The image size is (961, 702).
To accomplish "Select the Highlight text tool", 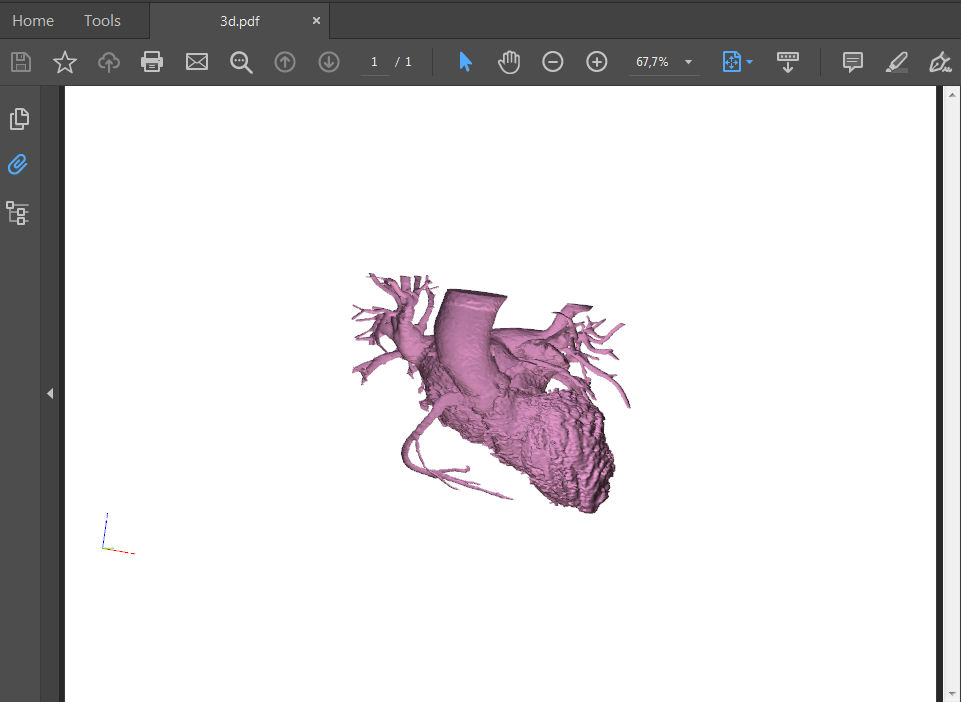I will pyautogui.click(x=896, y=62).
